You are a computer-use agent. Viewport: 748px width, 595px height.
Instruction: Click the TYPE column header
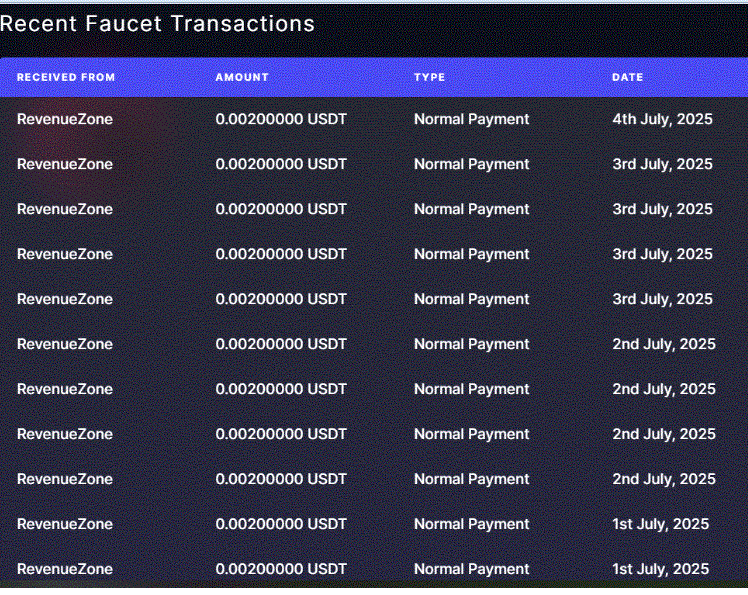point(429,77)
